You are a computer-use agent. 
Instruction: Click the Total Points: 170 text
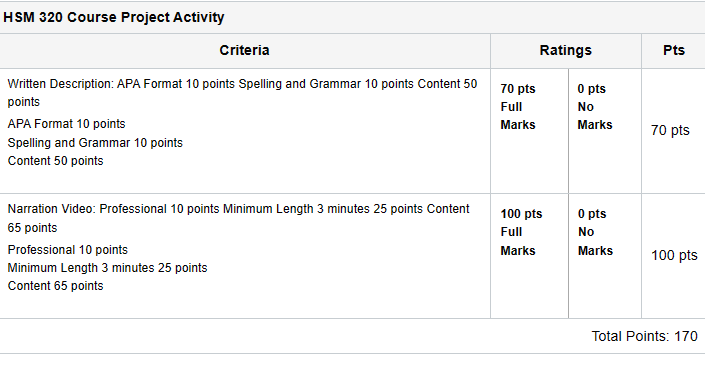[644, 336]
